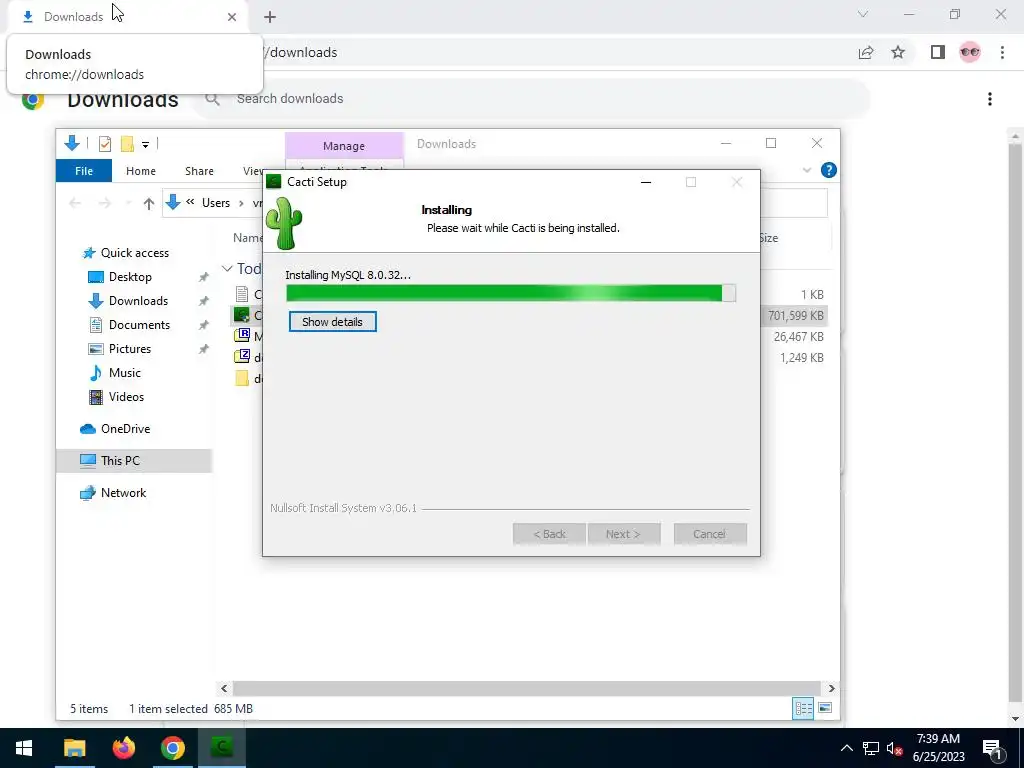Click the Cacti installation progress bar
The width and height of the screenshot is (1024, 768).
point(511,293)
